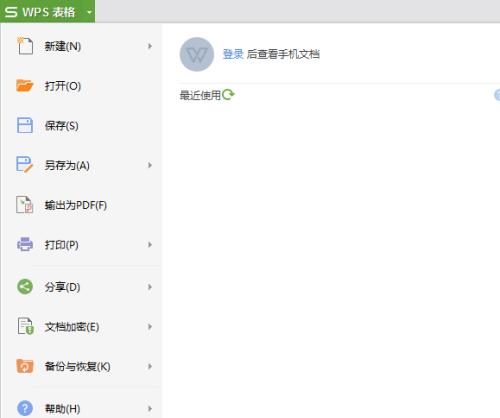Open the WPS 表格 dropdown arrow
500x418 pixels.
89,12
